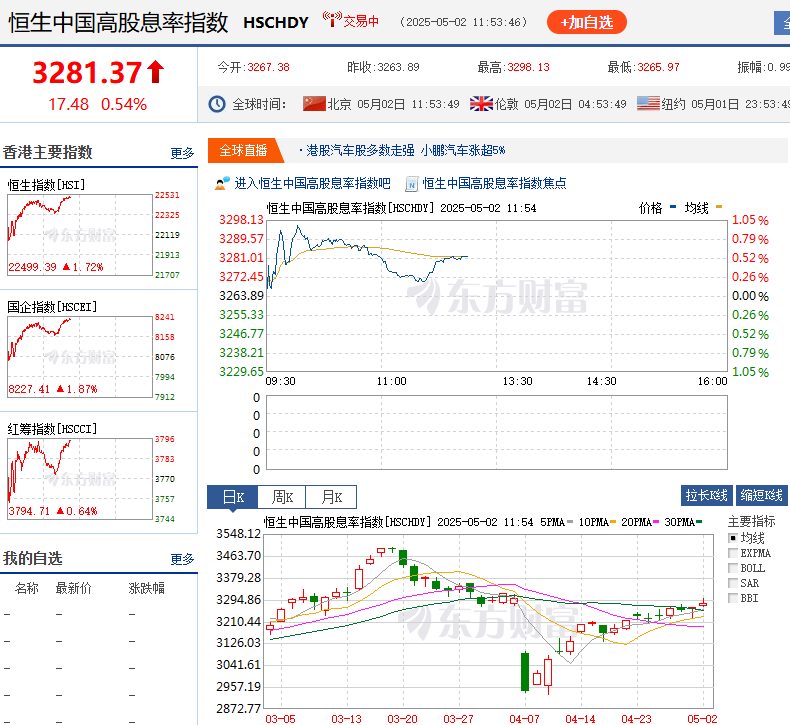
Task: Click the intraday price chart area
Action: 497,296
